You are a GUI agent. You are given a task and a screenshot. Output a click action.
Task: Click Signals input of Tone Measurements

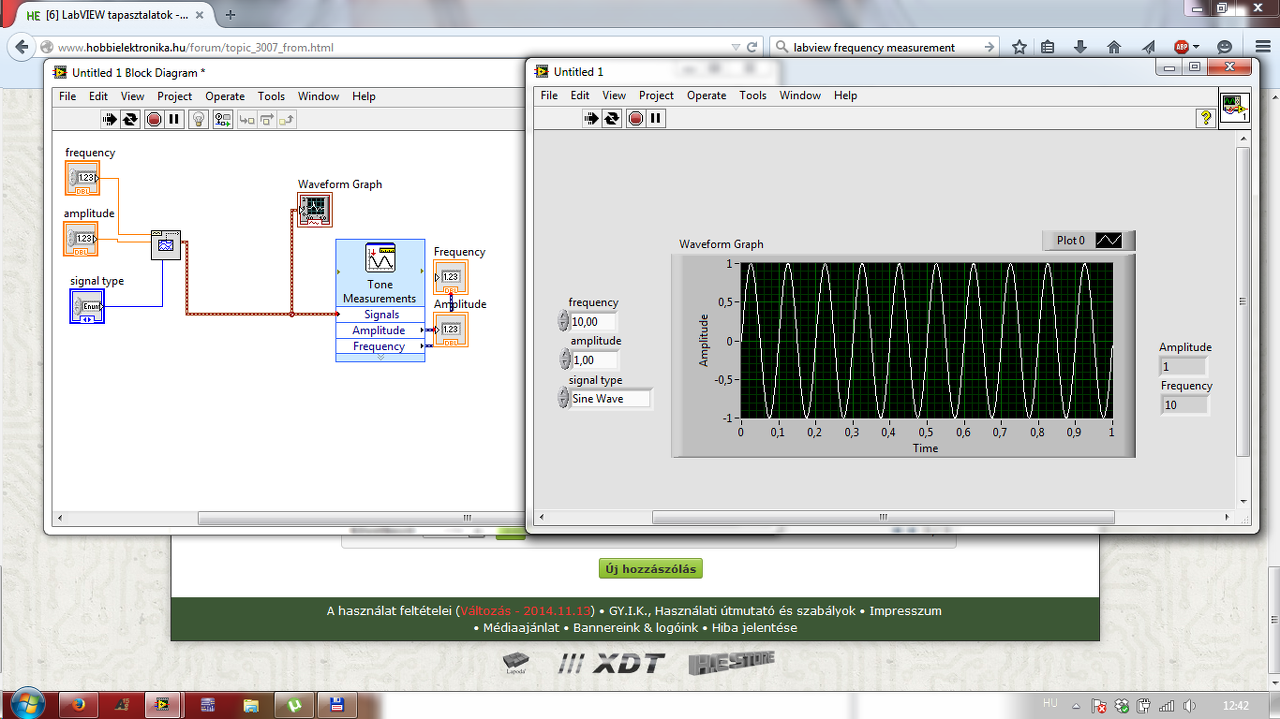tap(381, 314)
